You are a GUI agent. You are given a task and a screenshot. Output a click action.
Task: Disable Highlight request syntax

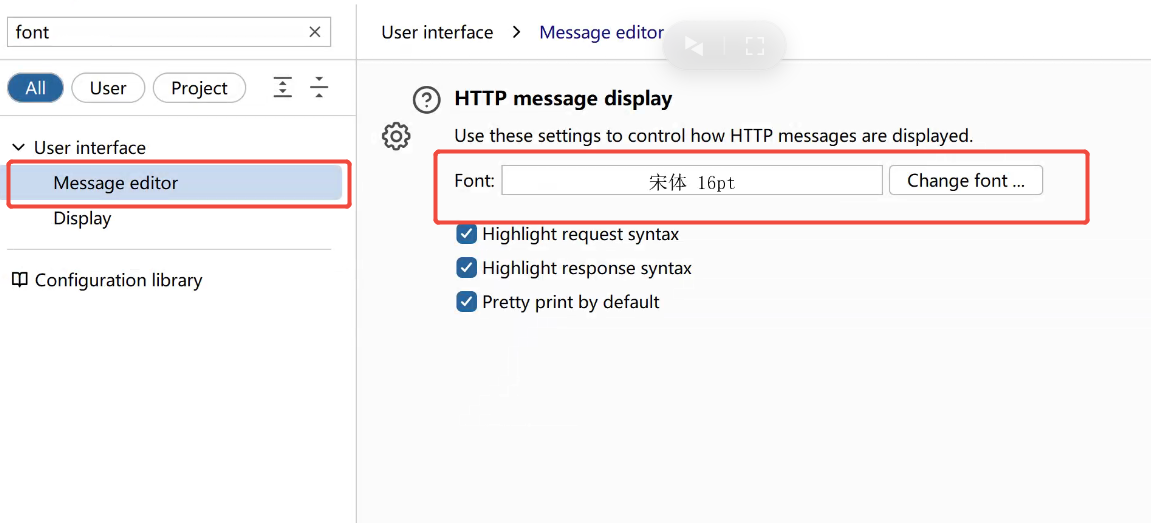(466, 234)
